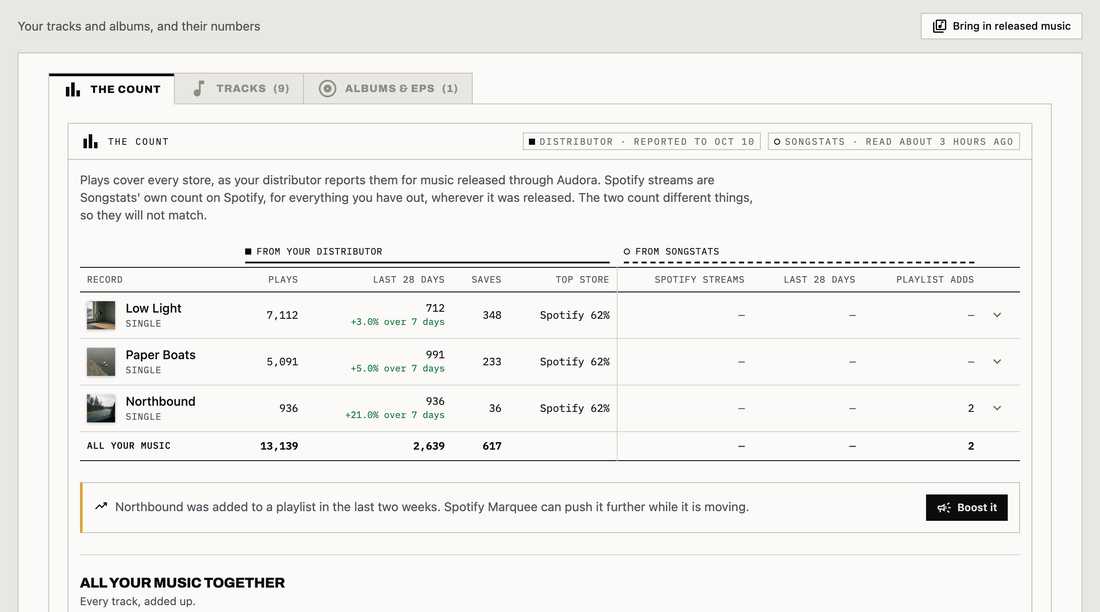Click the From Songstats group label
1100x612 pixels.
(677, 251)
